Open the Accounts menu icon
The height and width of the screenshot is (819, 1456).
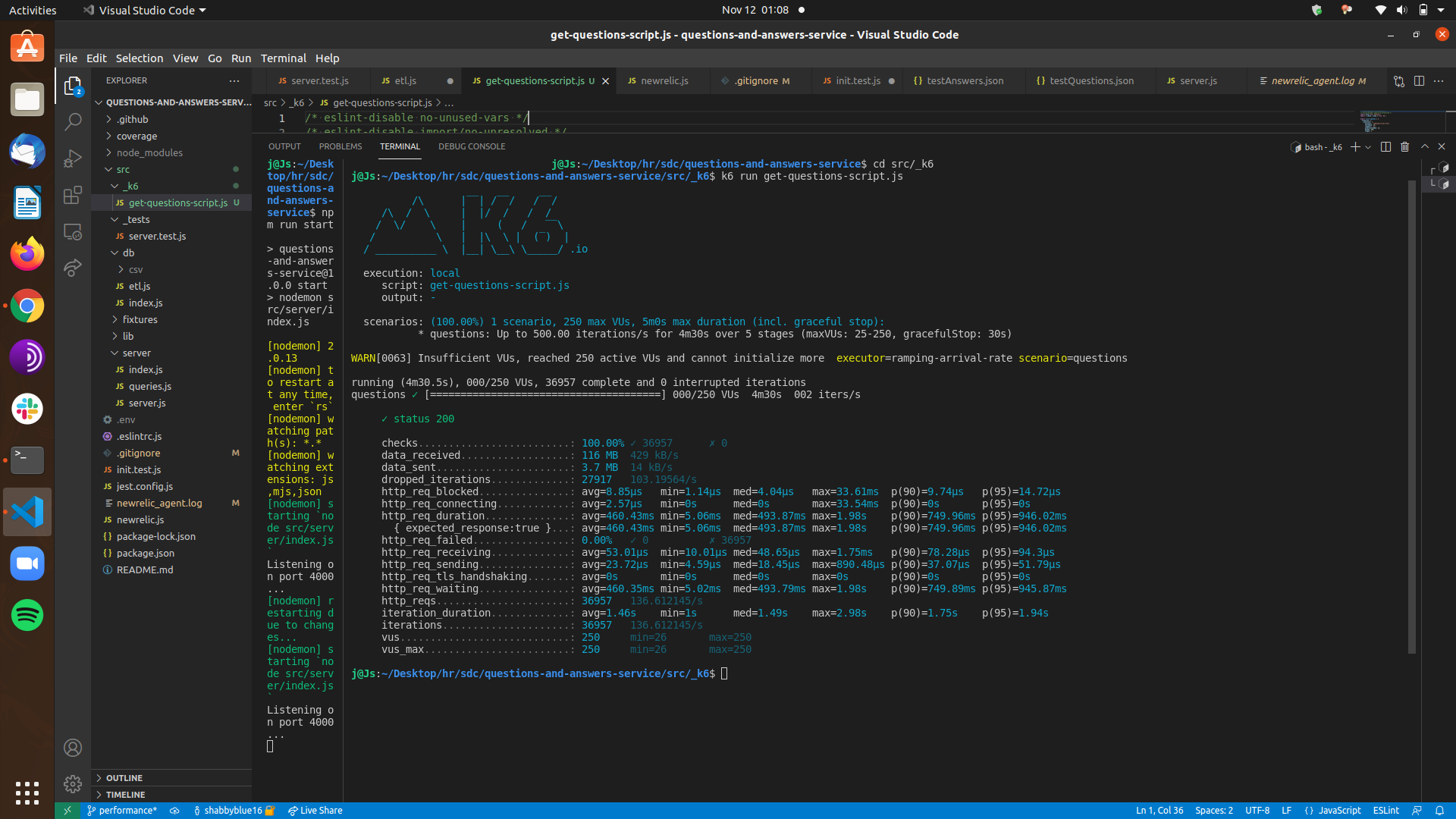tap(73, 748)
